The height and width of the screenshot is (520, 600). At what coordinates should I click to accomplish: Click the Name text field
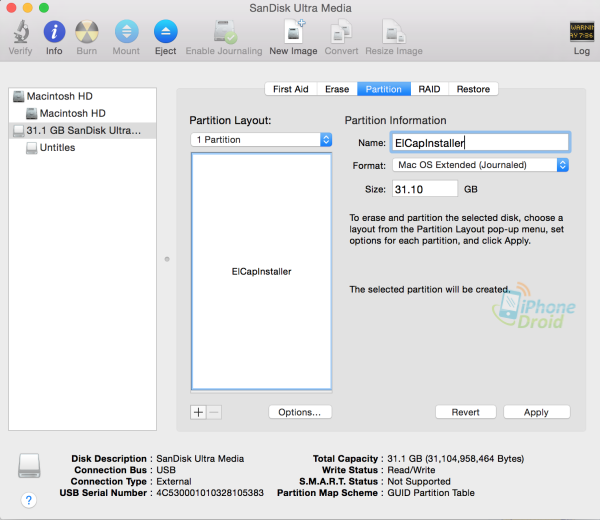tap(480, 142)
